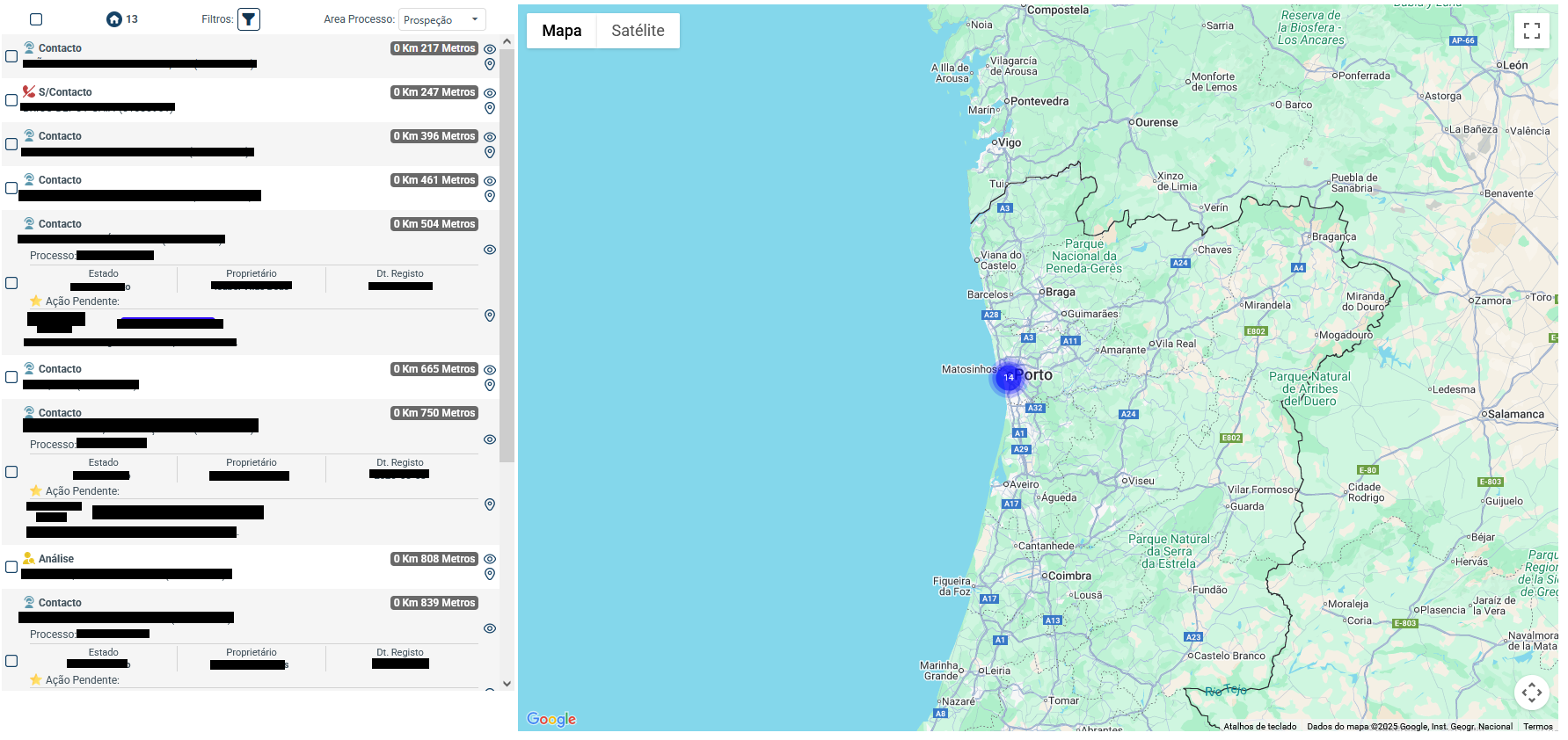Locate the 0 Km 665 Metros record on map
This screenshot has width=1568, height=740.
[x=490, y=385]
